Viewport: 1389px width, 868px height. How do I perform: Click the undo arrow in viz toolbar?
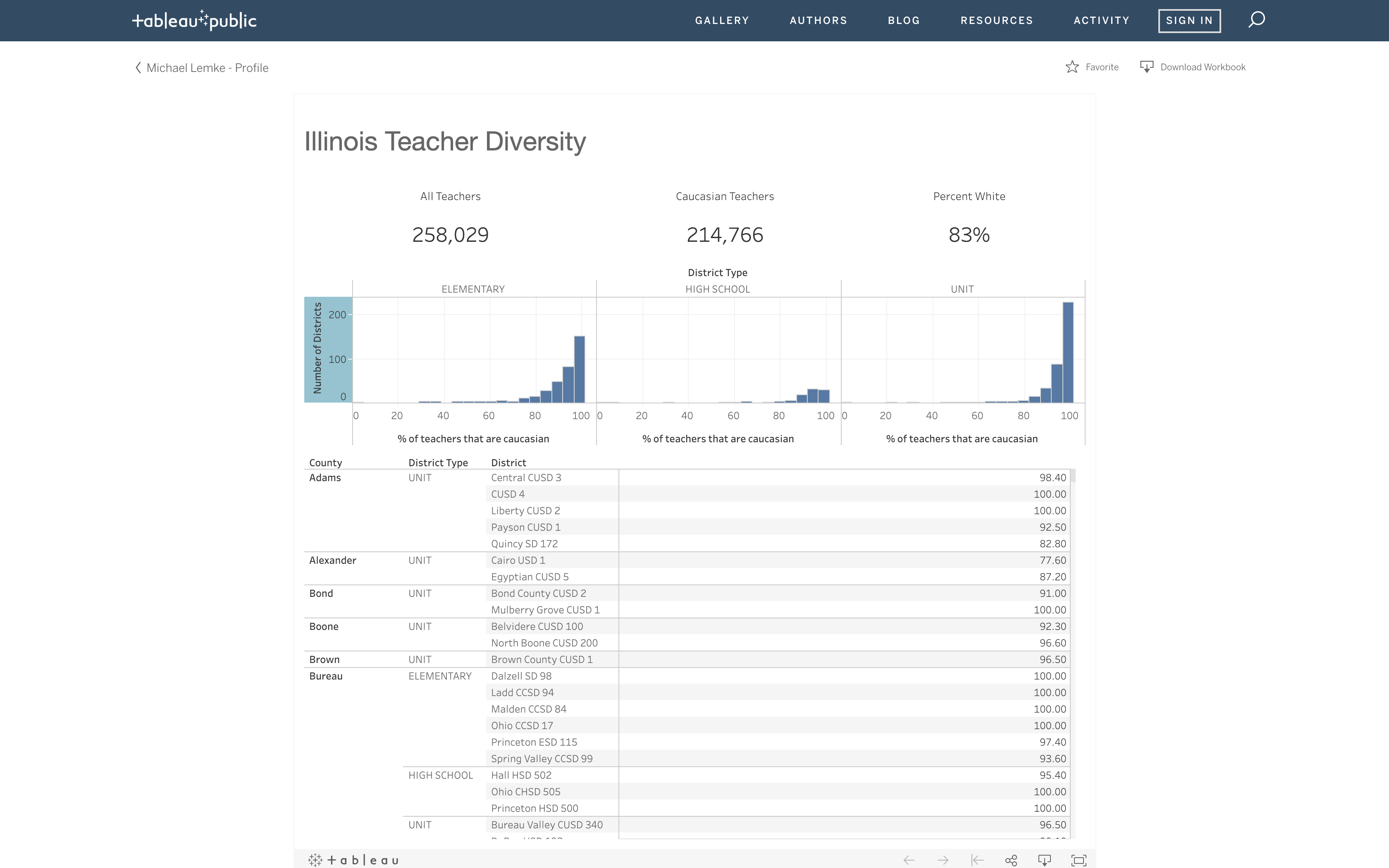909,860
